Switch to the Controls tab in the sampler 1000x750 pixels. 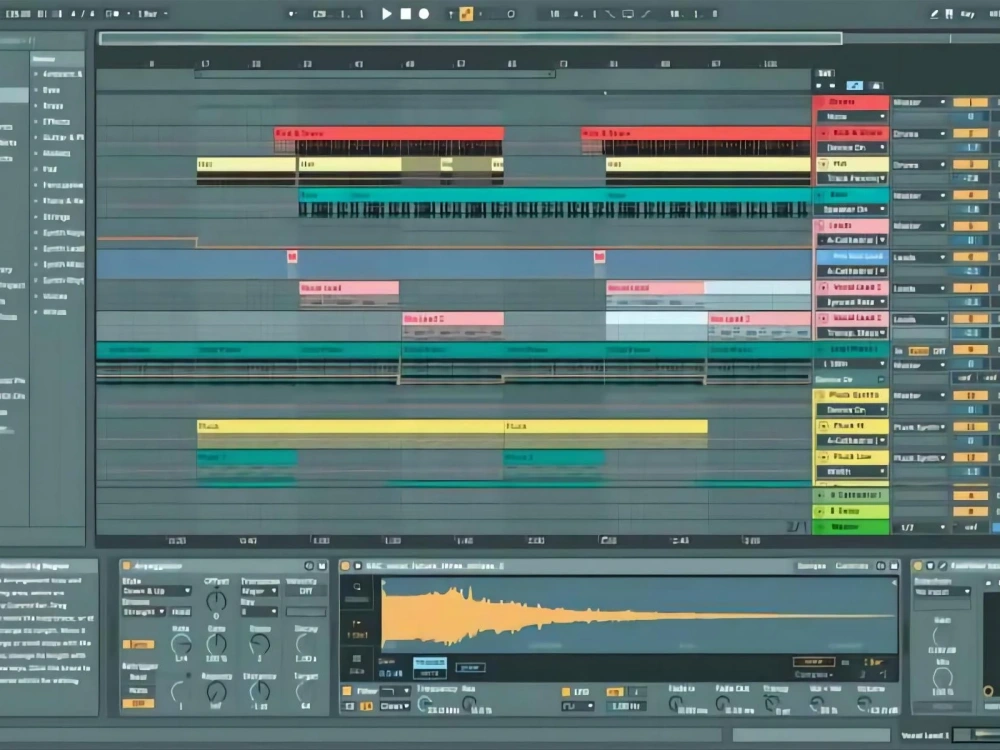pos(852,566)
